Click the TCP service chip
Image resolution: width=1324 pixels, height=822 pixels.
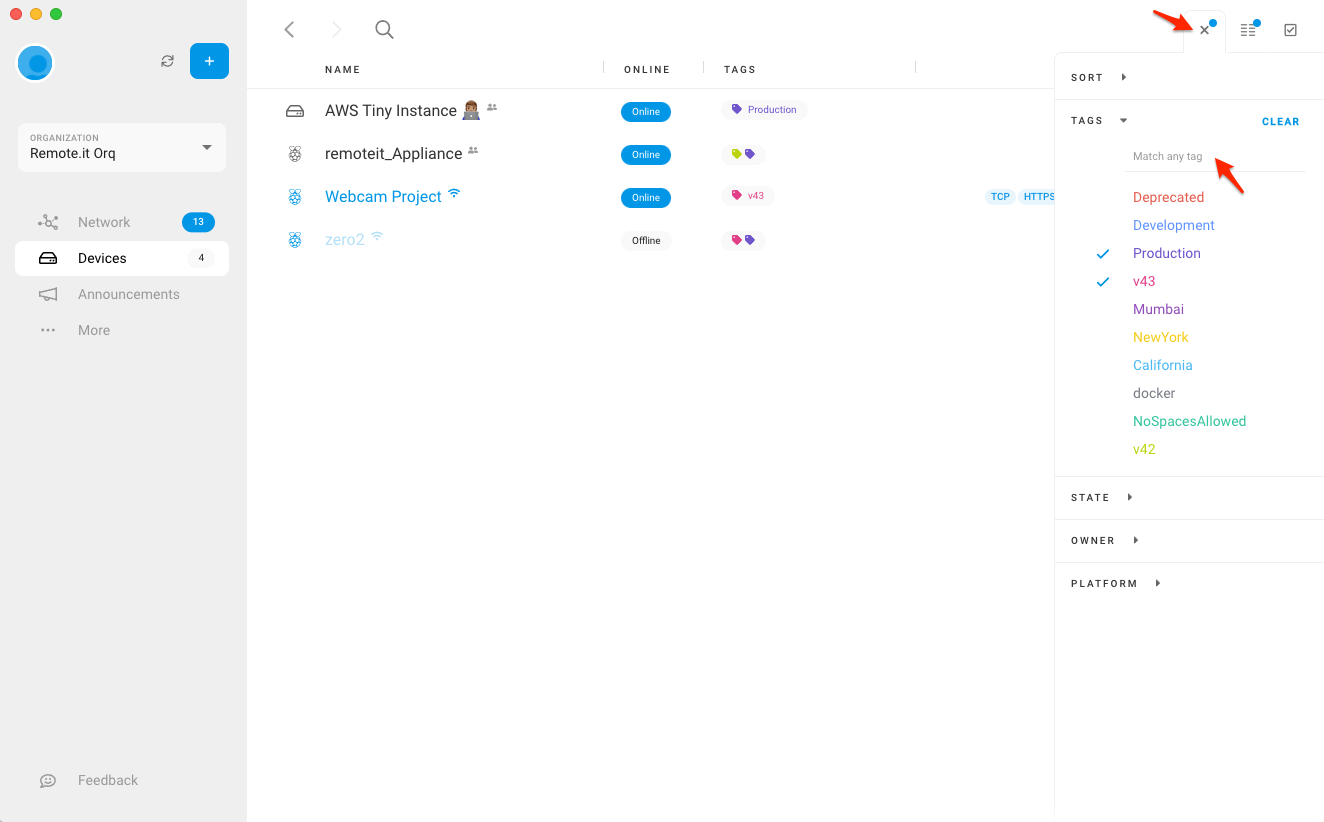[x=1000, y=196]
